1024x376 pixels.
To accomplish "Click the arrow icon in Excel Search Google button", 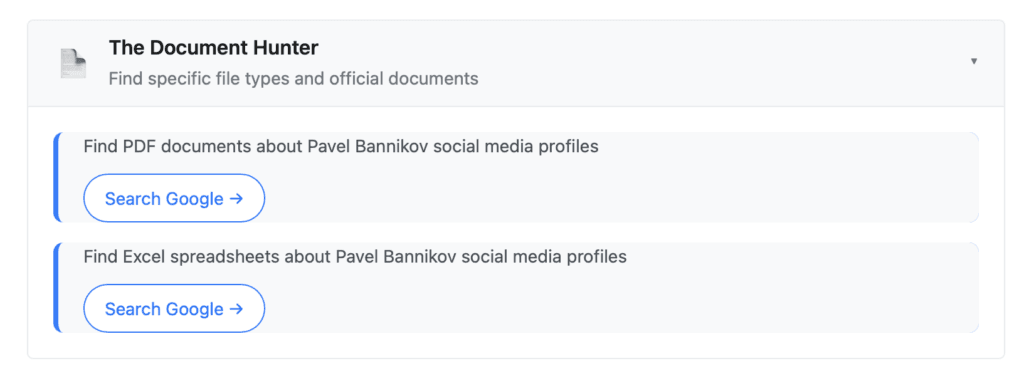I will click(236, 309).
